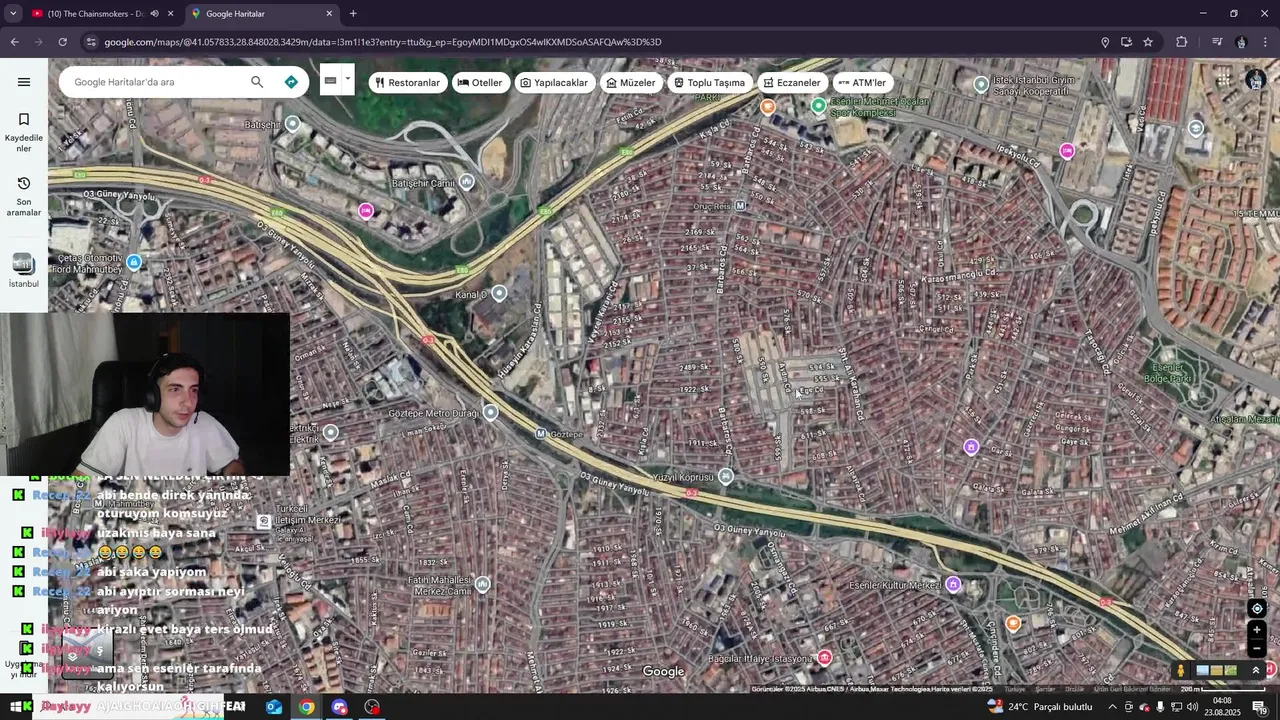Open Kaydedilenler saved places
Image resolution: width=1280 pixels, height=720 pixels.
coord(24,132)
